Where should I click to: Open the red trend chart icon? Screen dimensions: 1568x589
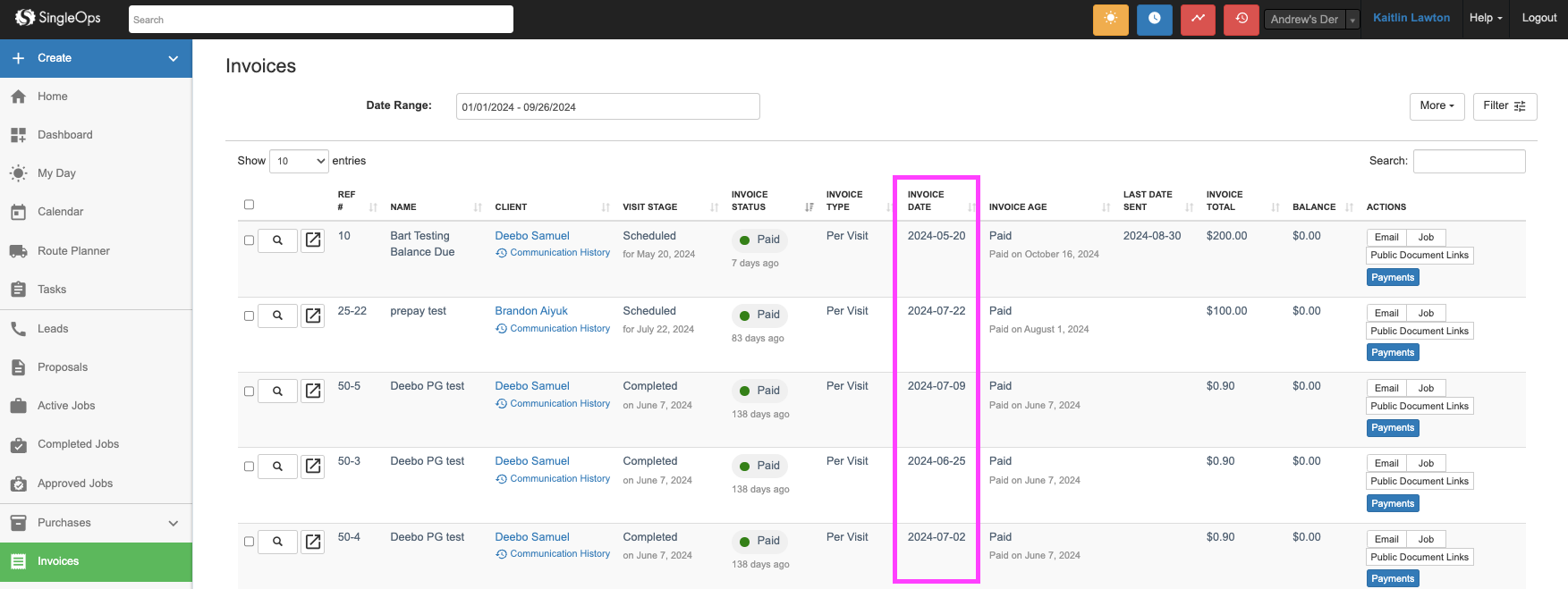(x=1198, y=19)
